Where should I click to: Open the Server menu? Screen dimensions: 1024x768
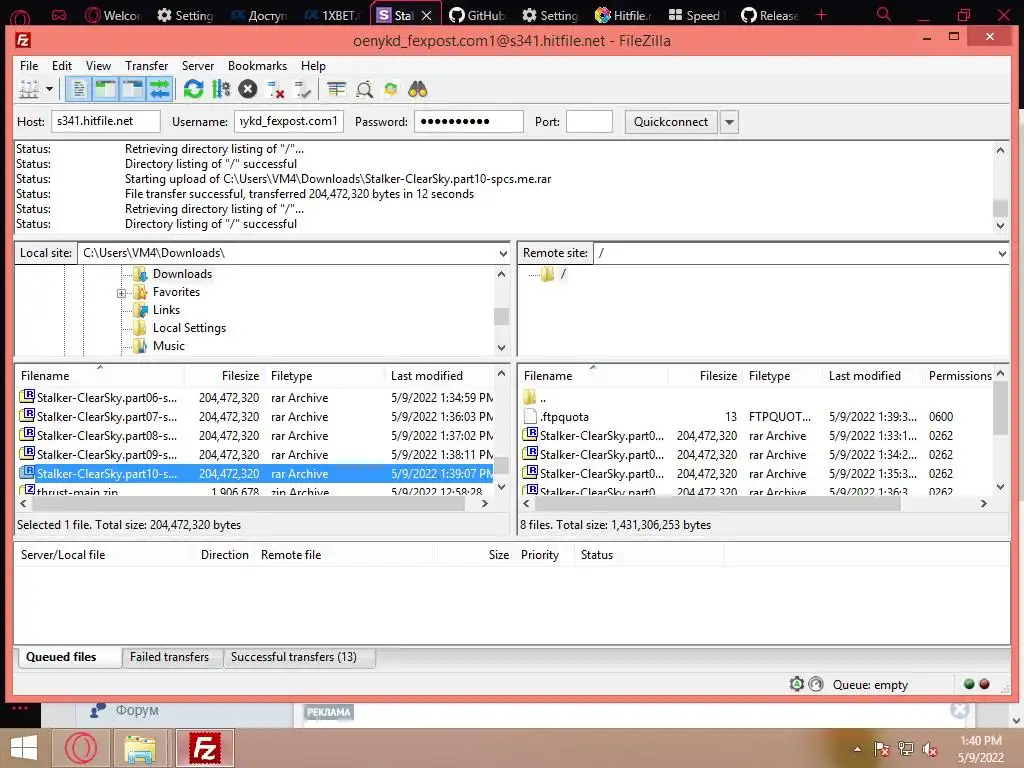[198, 65]
